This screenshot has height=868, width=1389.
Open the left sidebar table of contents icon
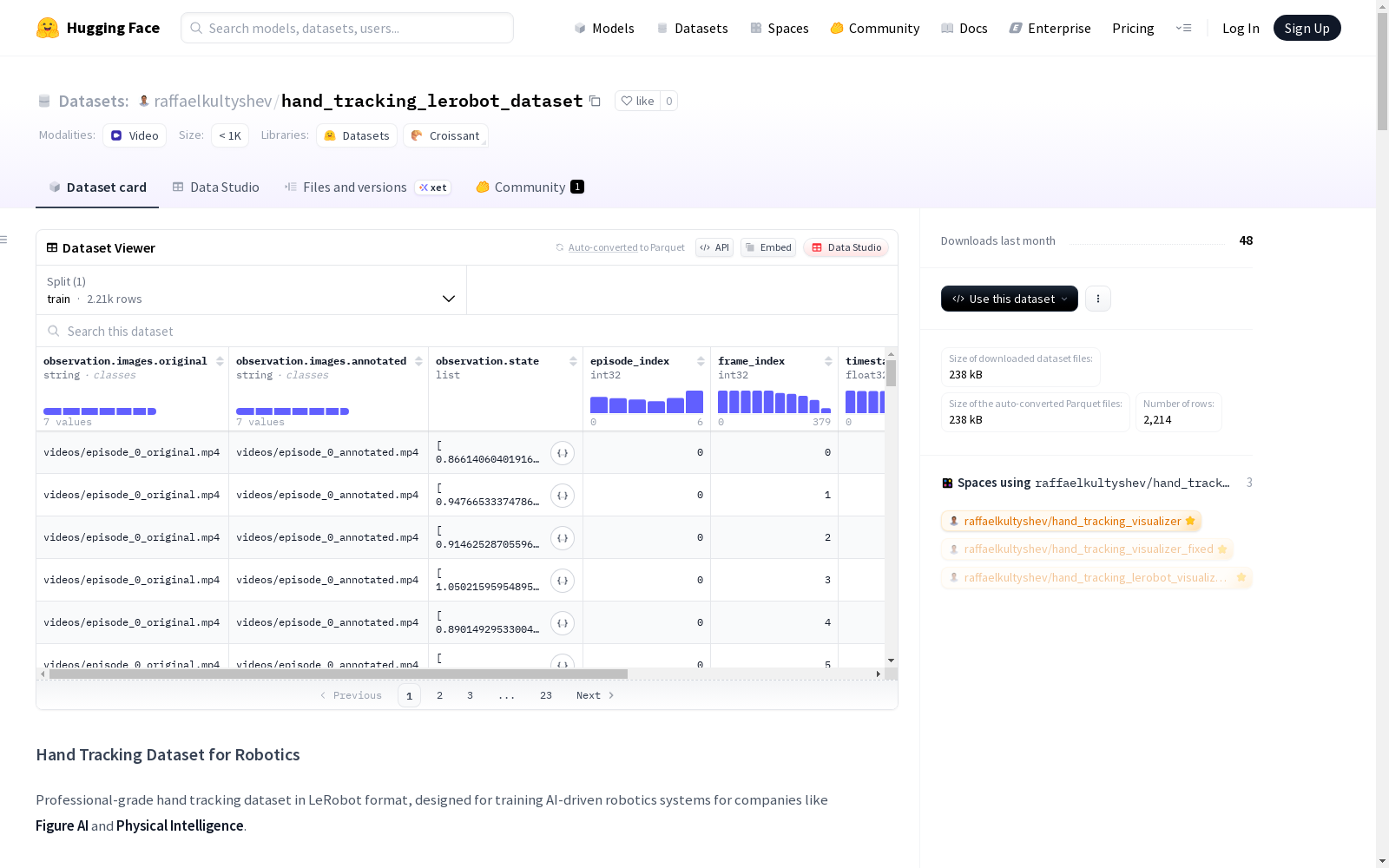(x=4, y=240)
